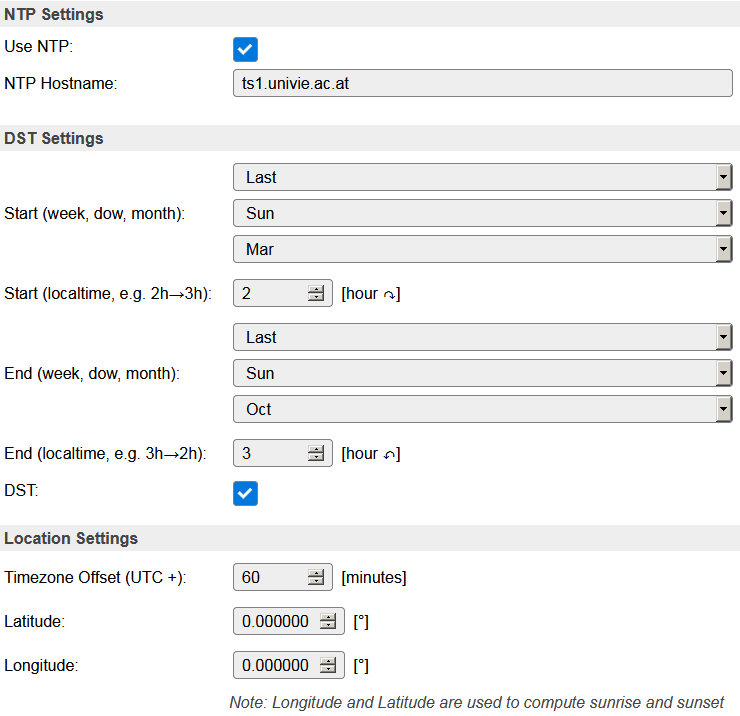The height and width of the screenshot is (716, 740).
Task: Increase Latitude with spinner up arrow
Action: pyautogui.click(x=328, y=617)
